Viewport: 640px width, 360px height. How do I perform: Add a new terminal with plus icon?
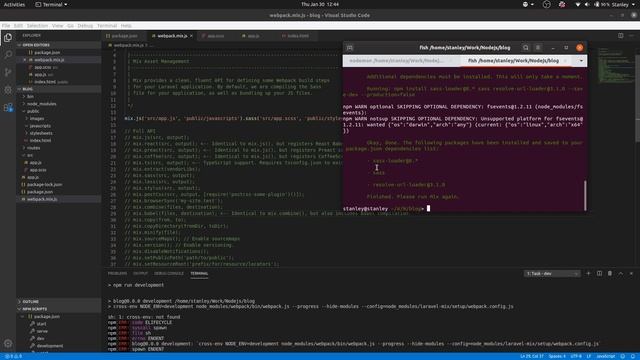(588, 273)
